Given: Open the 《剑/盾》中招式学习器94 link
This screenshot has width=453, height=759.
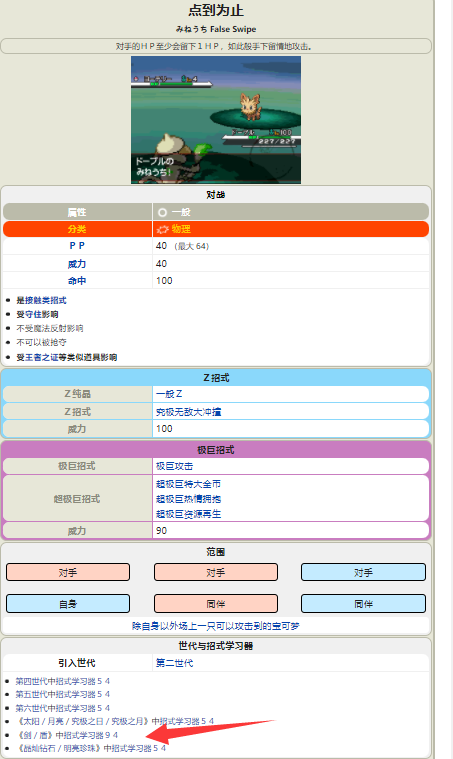Looking at the screenshot, I should [x=67, y=735].
